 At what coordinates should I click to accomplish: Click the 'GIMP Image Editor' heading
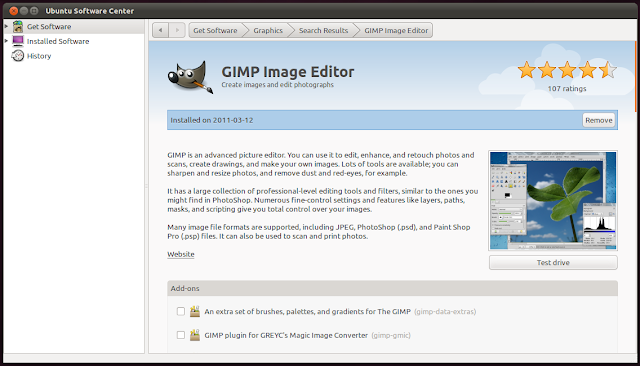click(x=288, y=71)
